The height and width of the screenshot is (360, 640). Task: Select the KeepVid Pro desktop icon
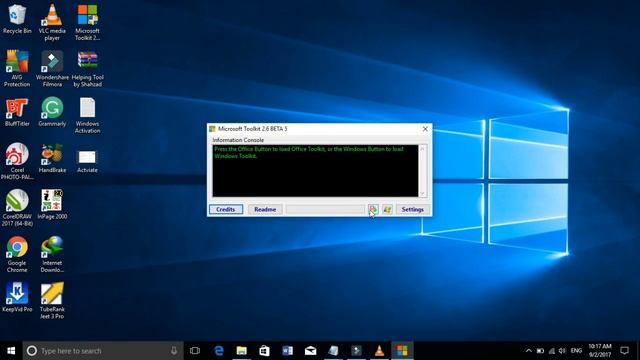pos(17,297)
